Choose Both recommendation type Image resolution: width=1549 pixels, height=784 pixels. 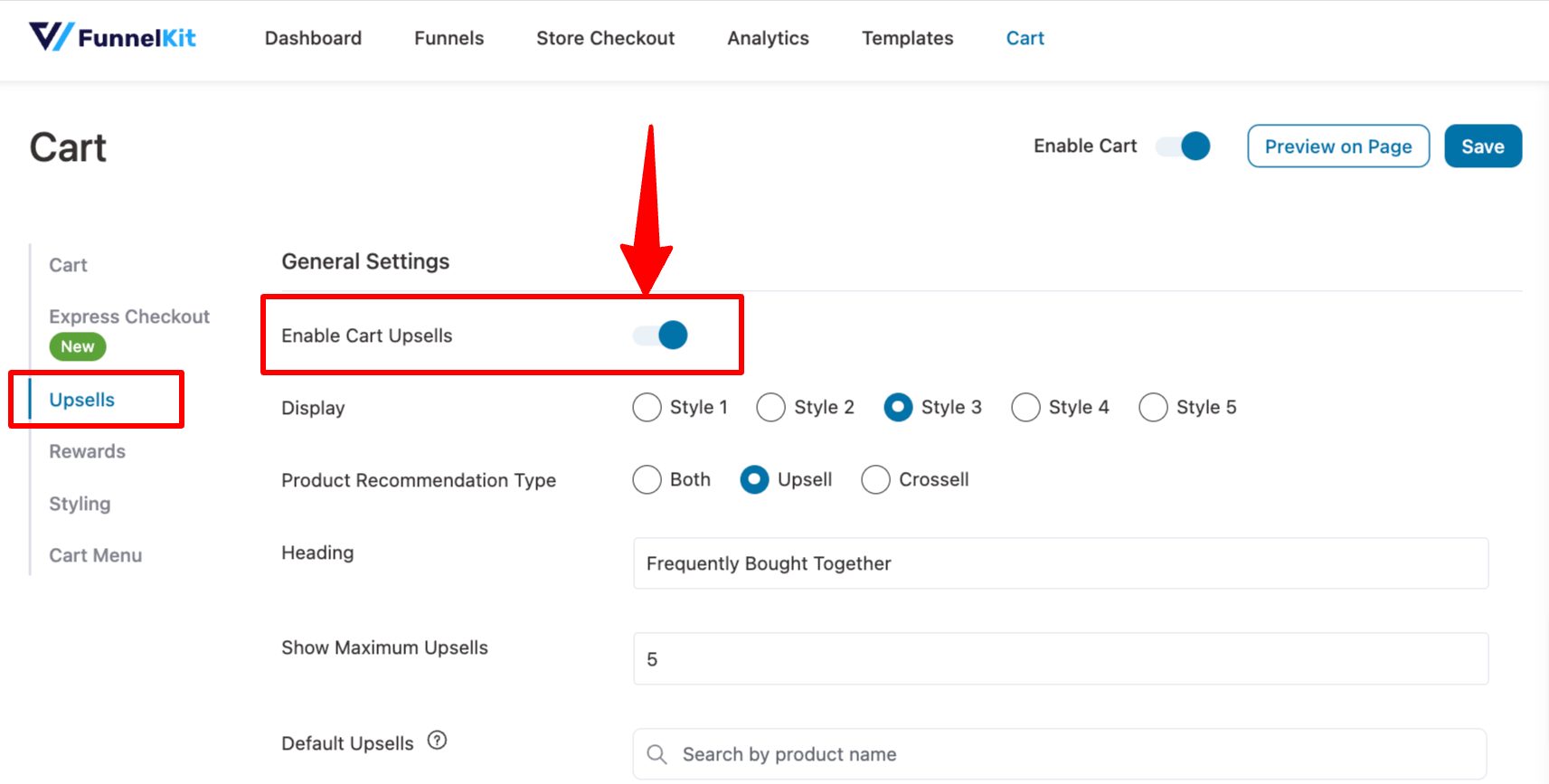[x=647, y=479]
